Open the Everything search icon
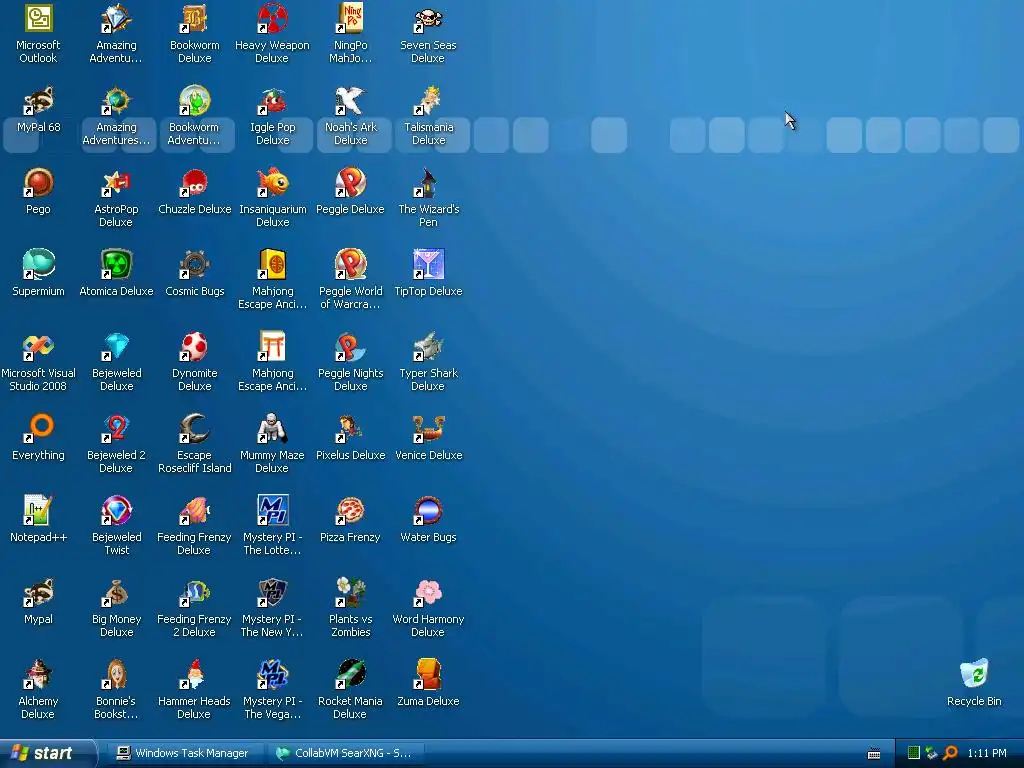This screenshot has width=1024, height=768. coord(38,429)
